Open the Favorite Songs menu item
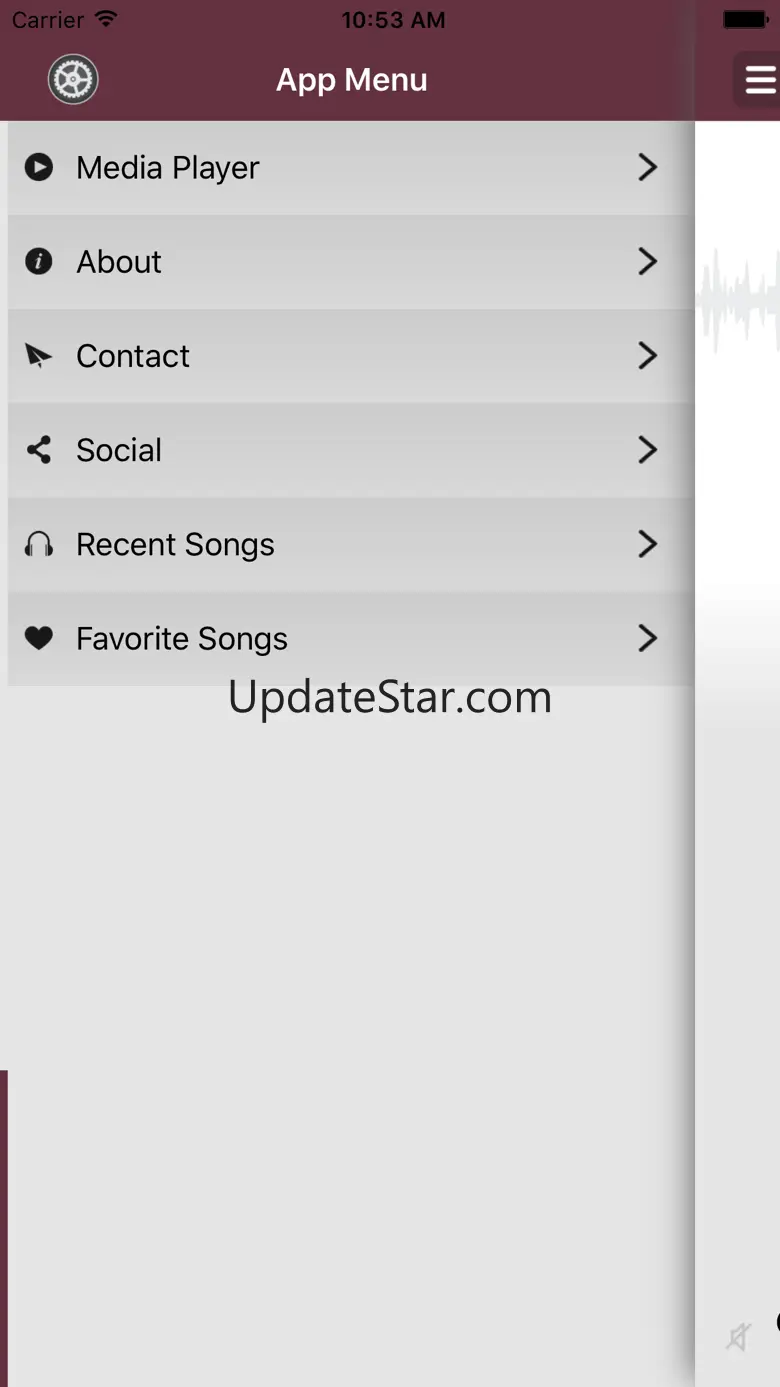Viewport: 780px width, 1387px height. coord(351,638)
